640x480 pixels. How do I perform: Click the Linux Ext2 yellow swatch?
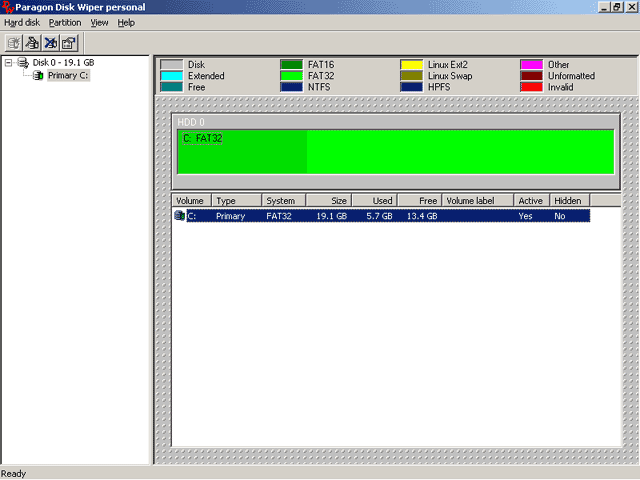(411, 64)
